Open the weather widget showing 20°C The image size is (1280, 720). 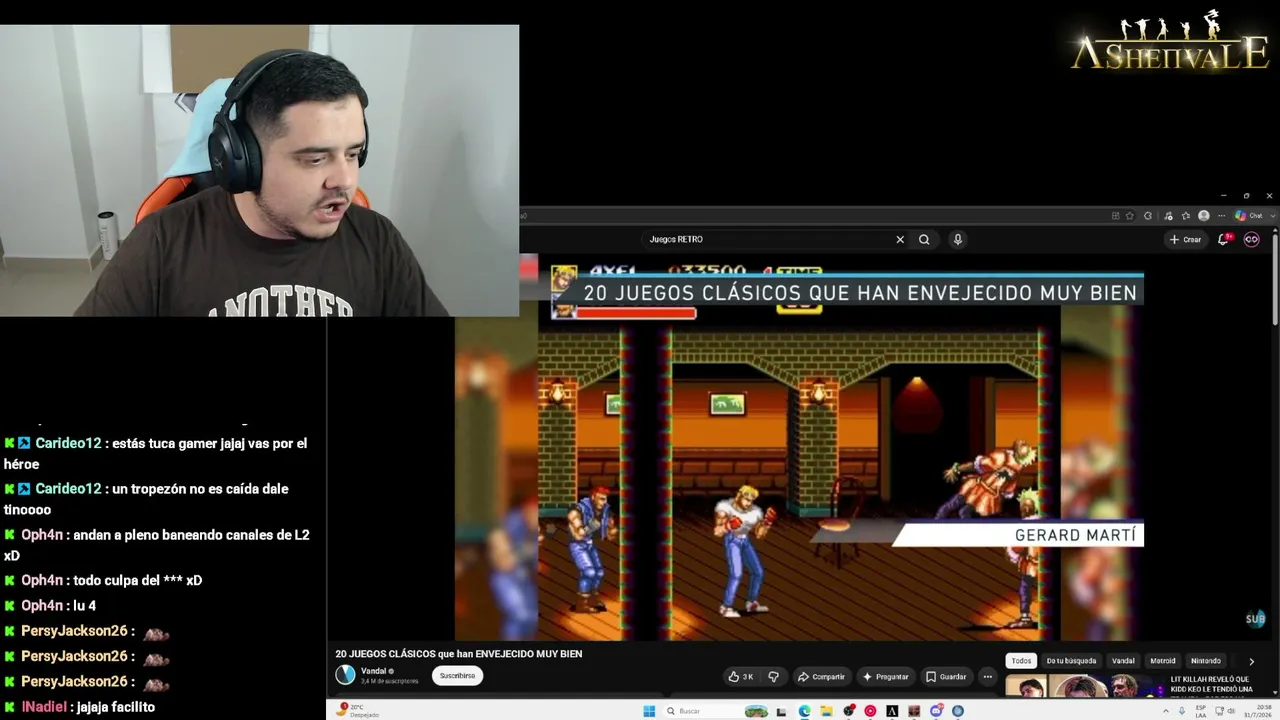point(357,711)
